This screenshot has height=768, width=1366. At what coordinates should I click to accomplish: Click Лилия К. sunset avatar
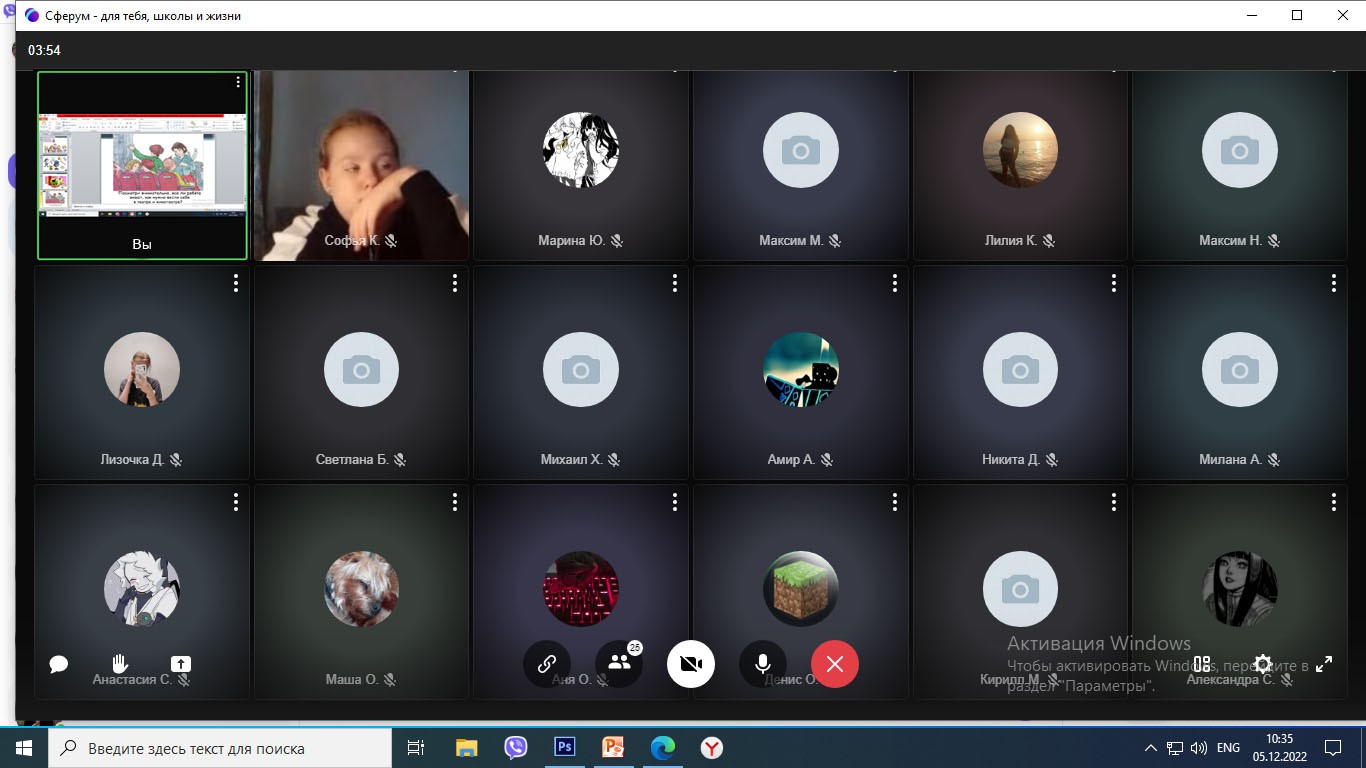[1020, 150]
